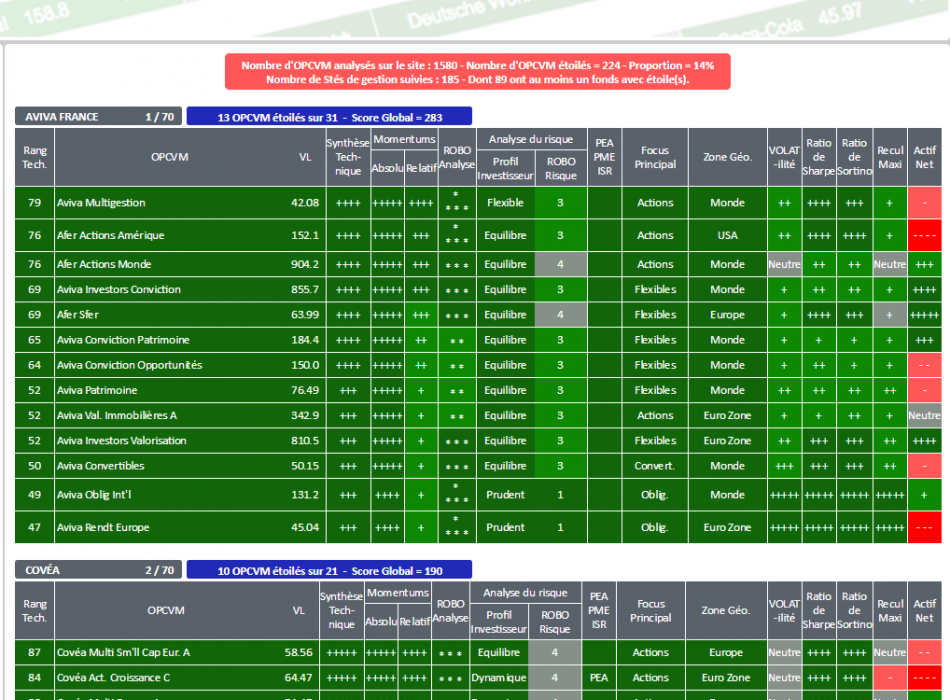Click red Actif Net cell of Aviva Rendt Europe

[925, 527]
